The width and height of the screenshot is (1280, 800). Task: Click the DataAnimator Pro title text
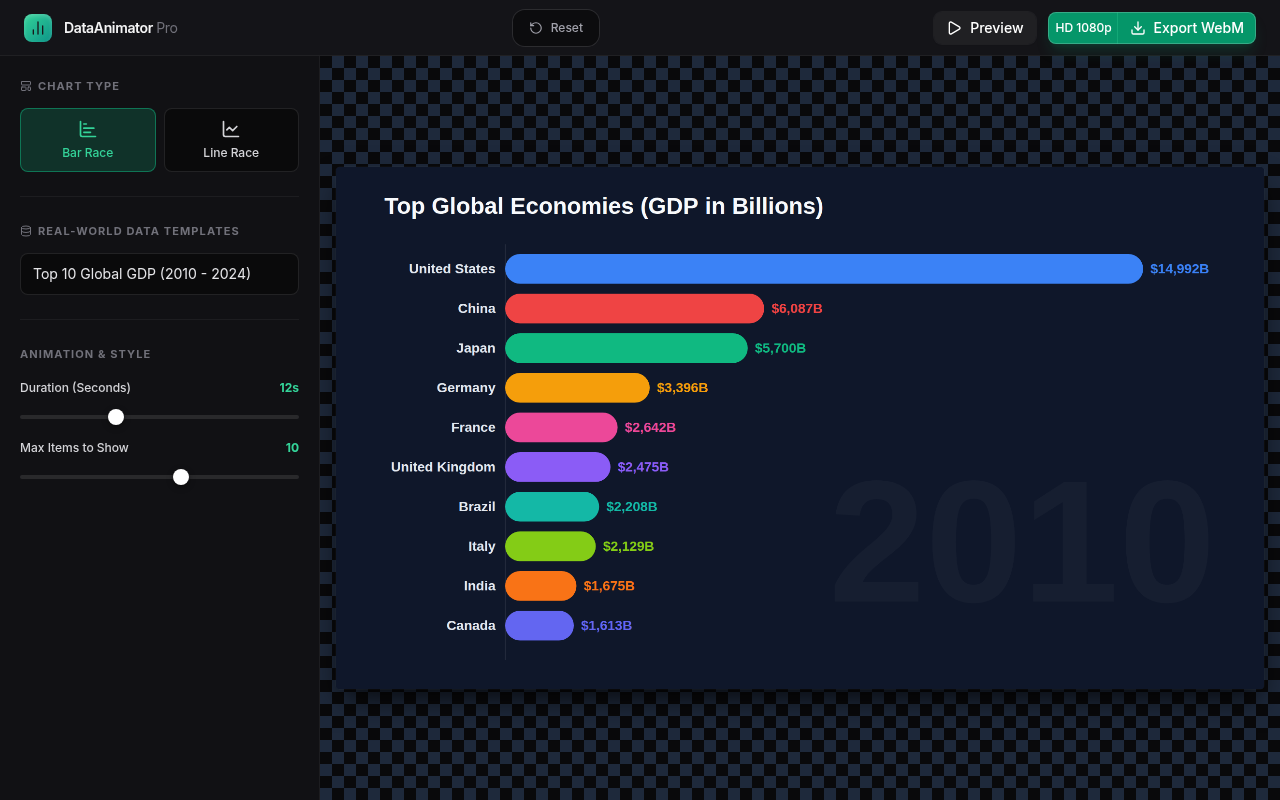point(121,28)
